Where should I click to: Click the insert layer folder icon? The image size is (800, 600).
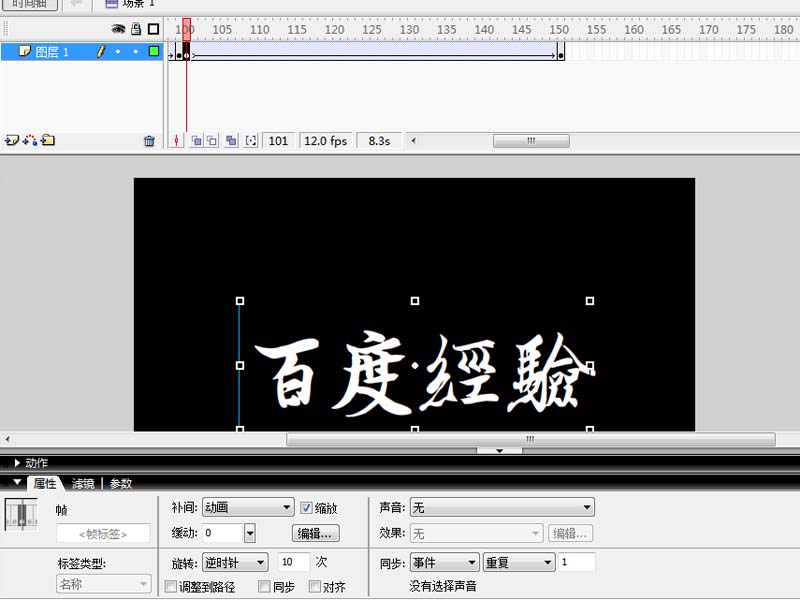(x=48, y=140)
